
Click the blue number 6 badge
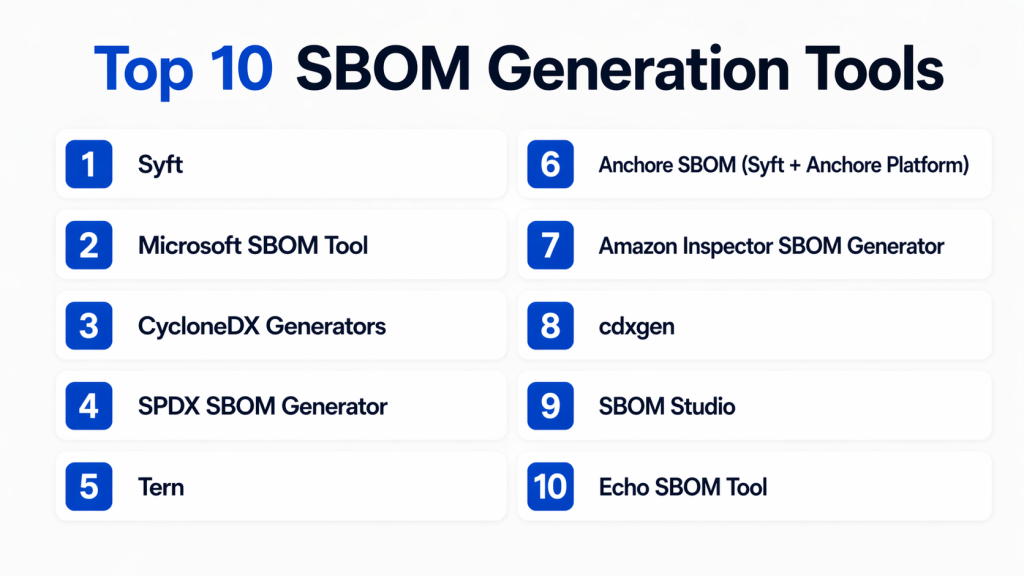point(550,164)
